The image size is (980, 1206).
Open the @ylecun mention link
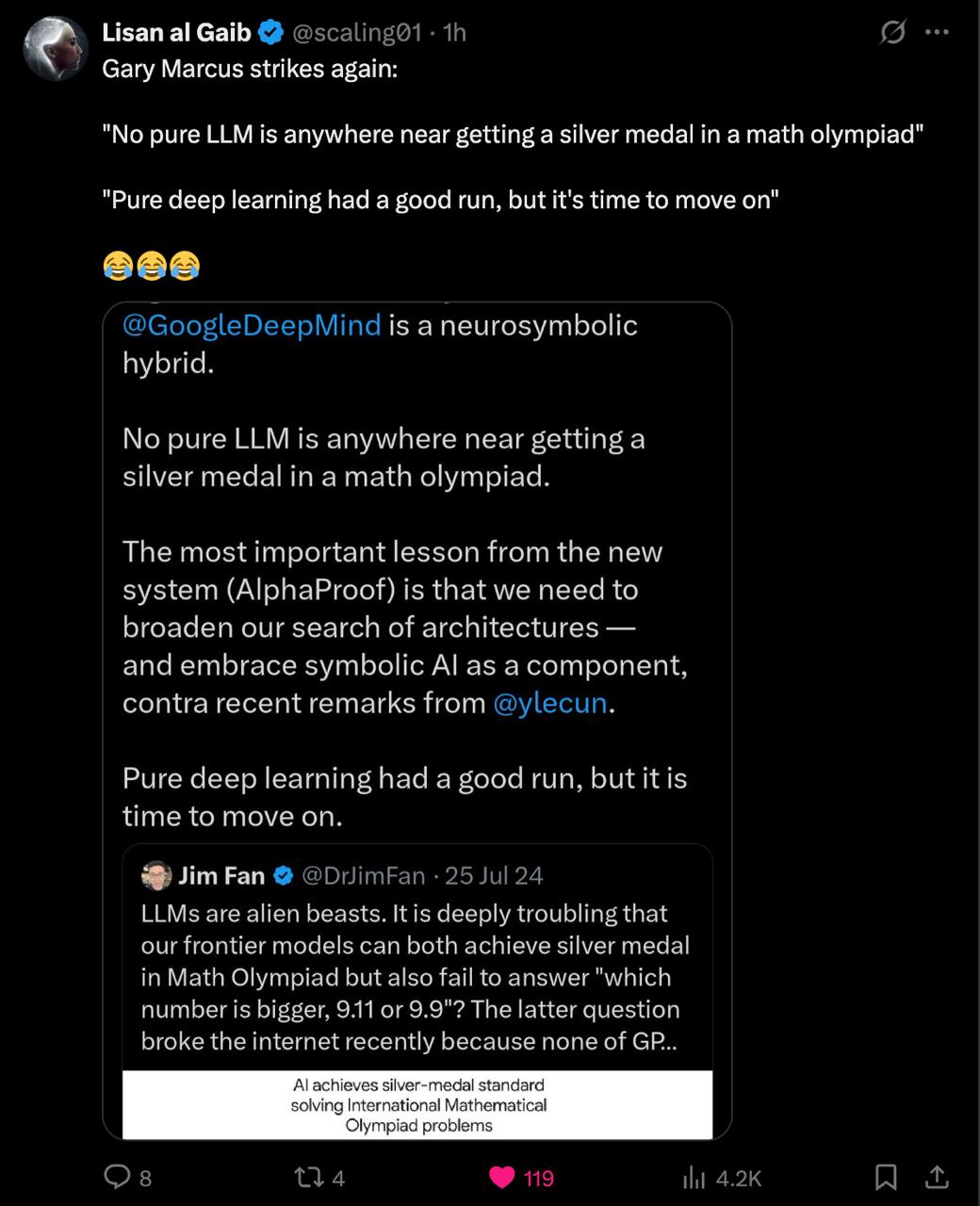click(549, 703)
